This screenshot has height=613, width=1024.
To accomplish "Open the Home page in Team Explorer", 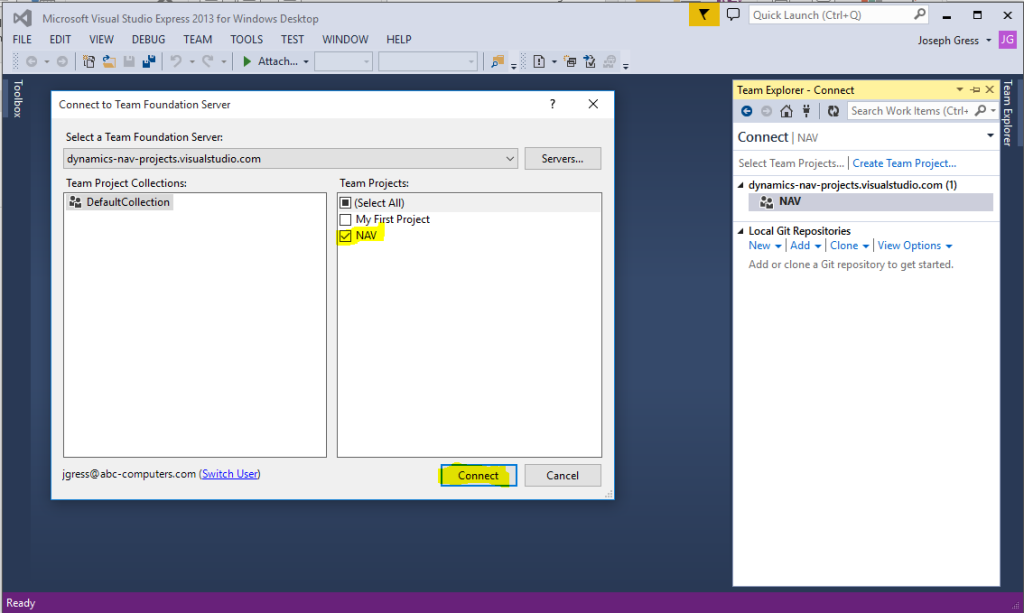I will [787, 110].
